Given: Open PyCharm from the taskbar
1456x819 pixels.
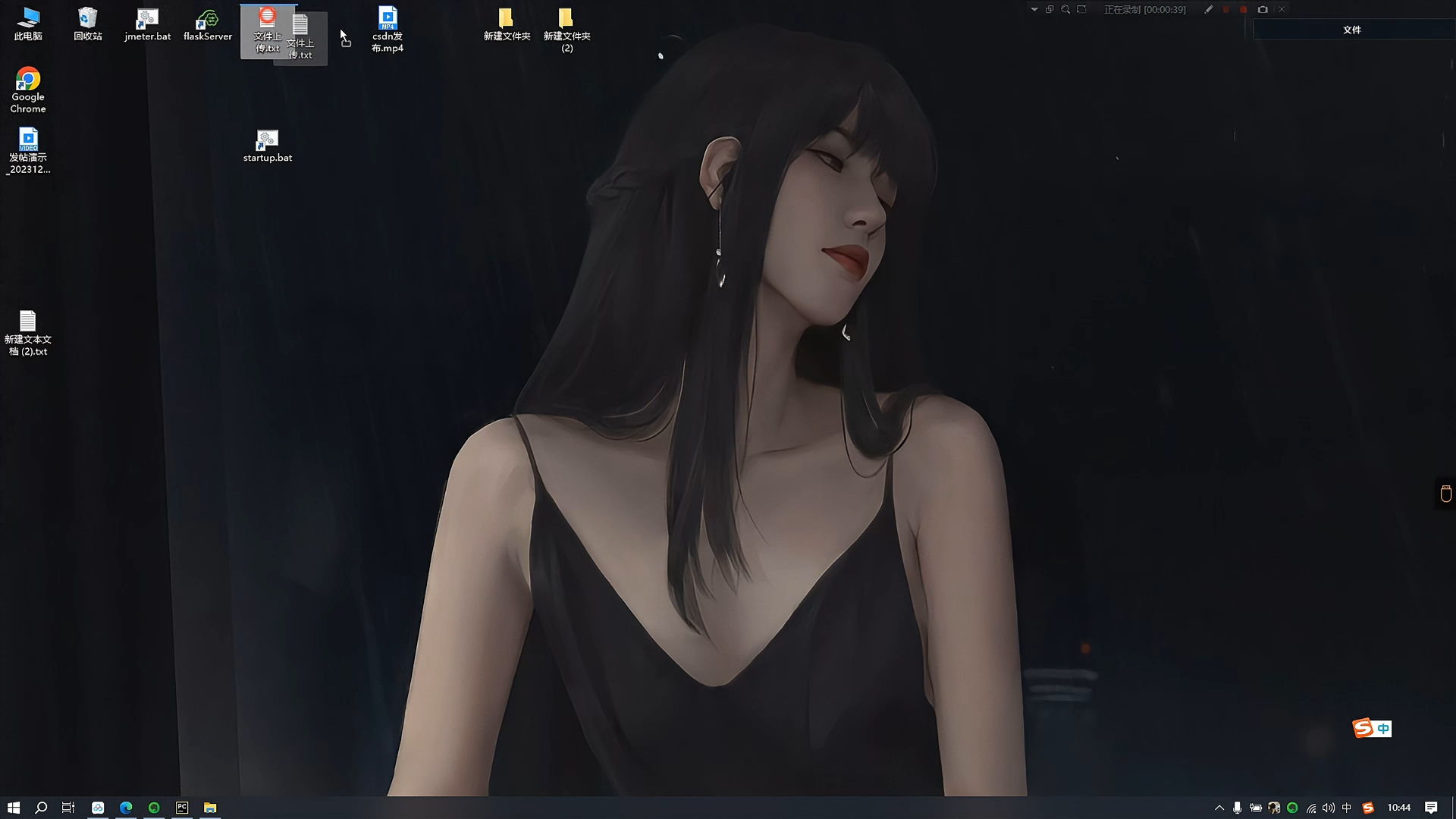Looking at the screenshot, I should [182, 808].
